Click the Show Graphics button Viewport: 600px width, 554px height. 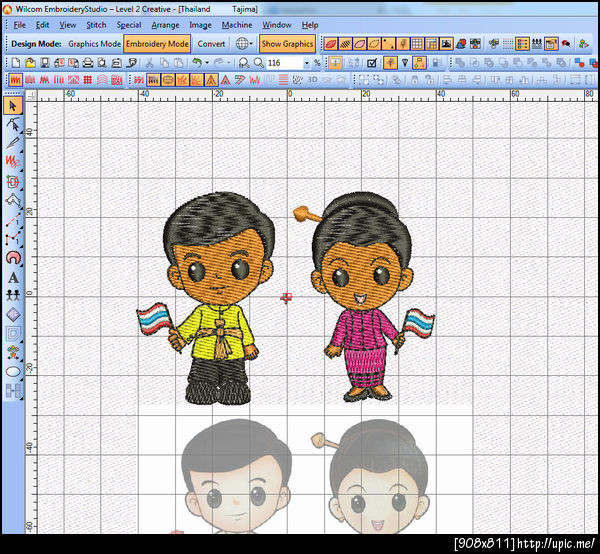coord(287,44)
